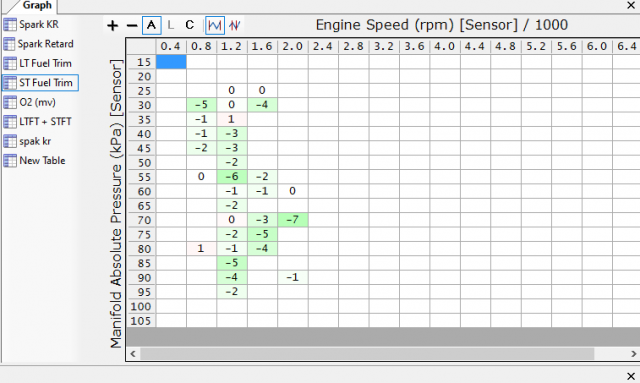
Task: Click the blue graph line icon
Action: point(215,25)
